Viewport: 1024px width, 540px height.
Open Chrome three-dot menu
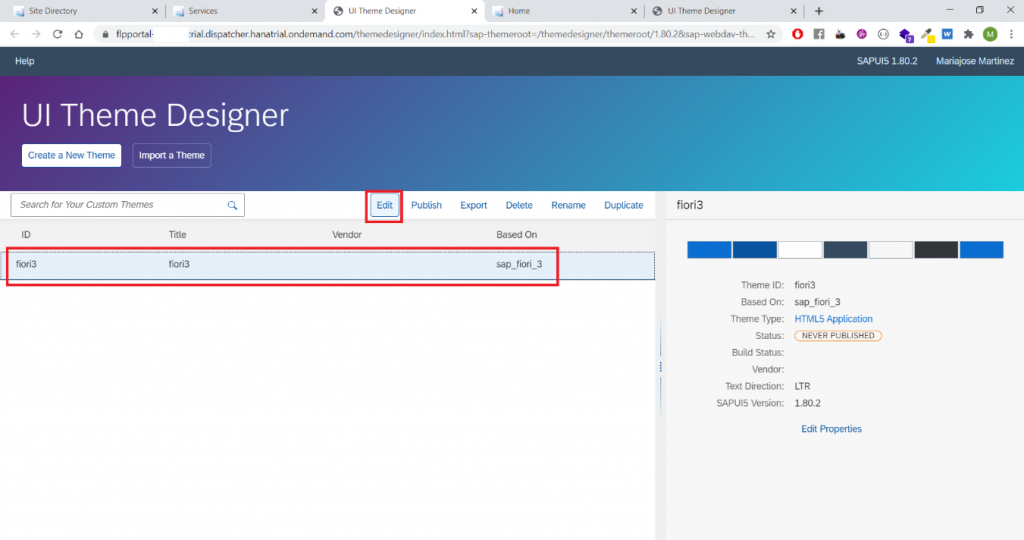1011,34
